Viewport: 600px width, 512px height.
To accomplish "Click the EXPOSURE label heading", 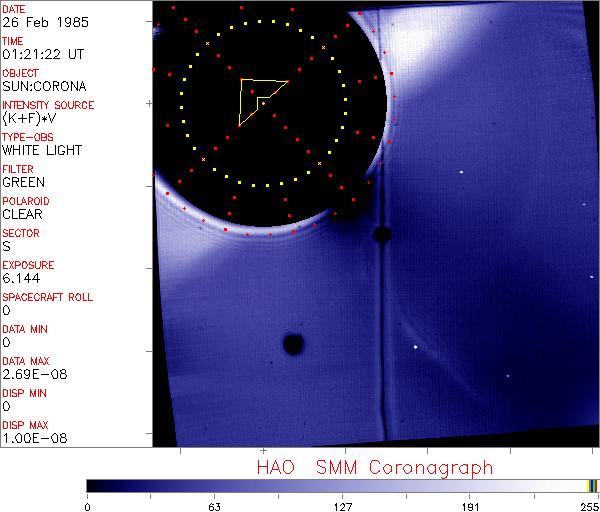I will pos(28,265).
